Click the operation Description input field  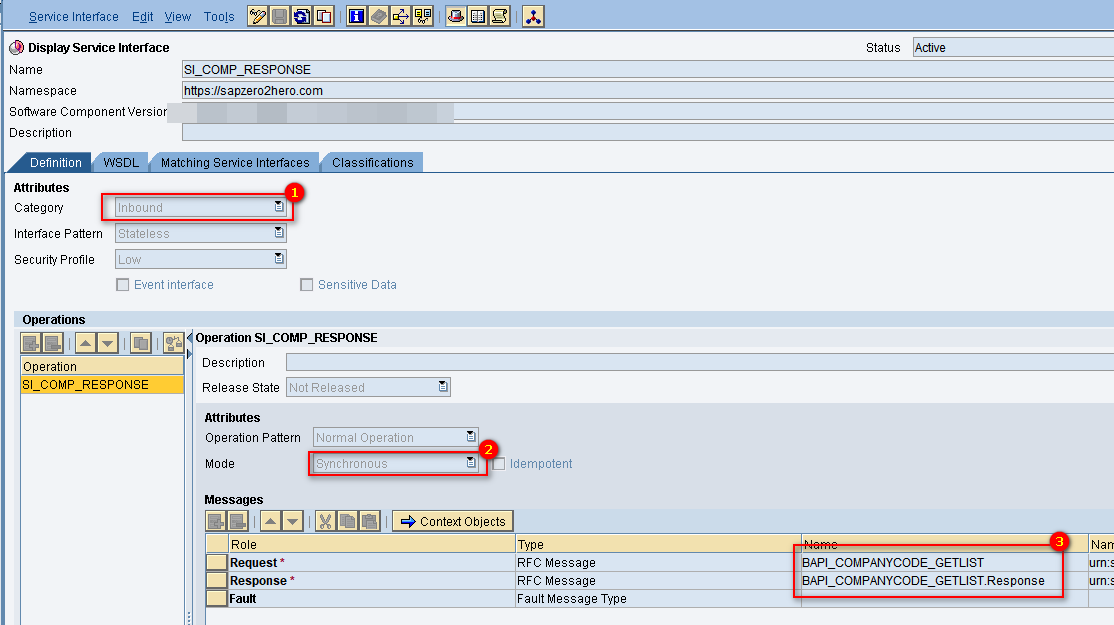pos(690,363)
